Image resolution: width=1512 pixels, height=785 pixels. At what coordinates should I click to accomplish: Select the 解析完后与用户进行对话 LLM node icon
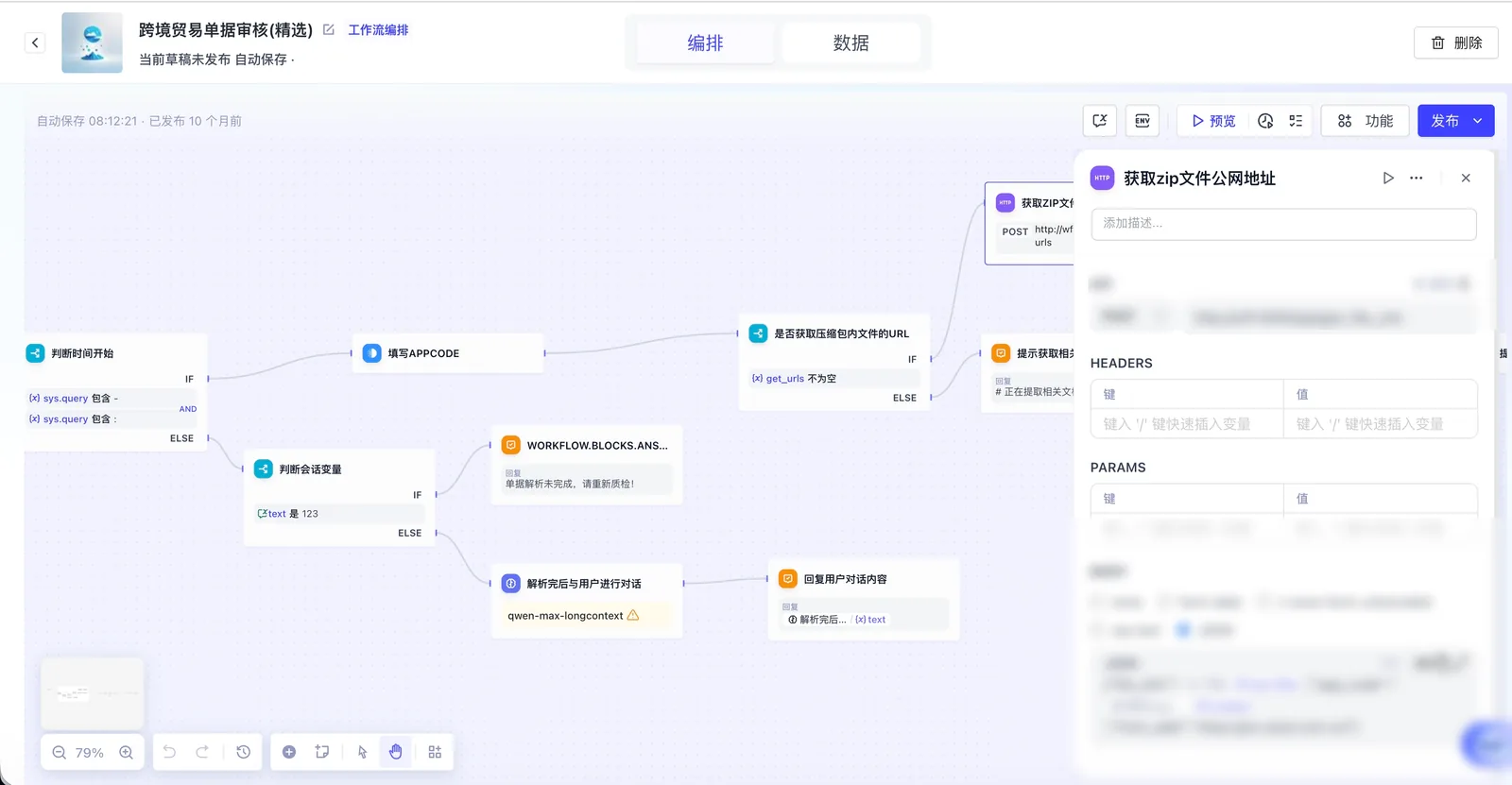511,584
